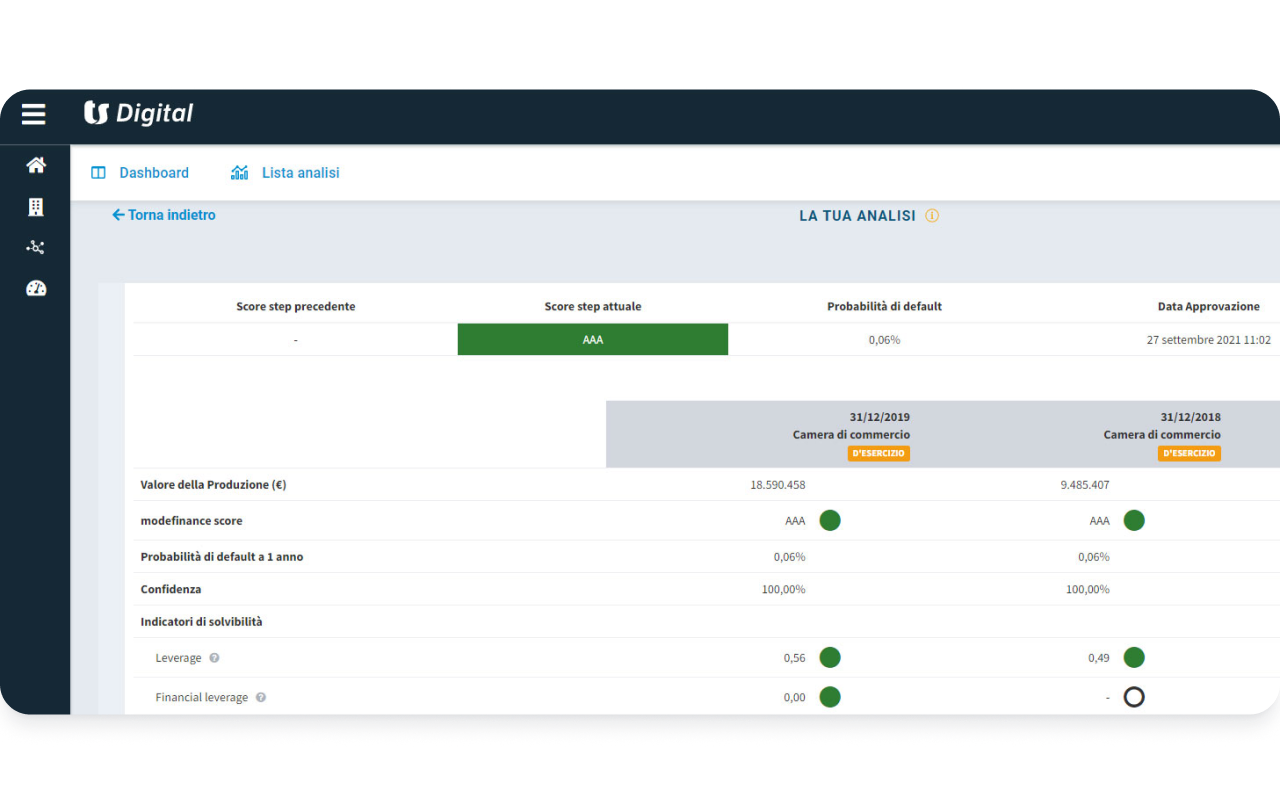
Task: Open the Dashboard tab
Action: coord(154,173)
